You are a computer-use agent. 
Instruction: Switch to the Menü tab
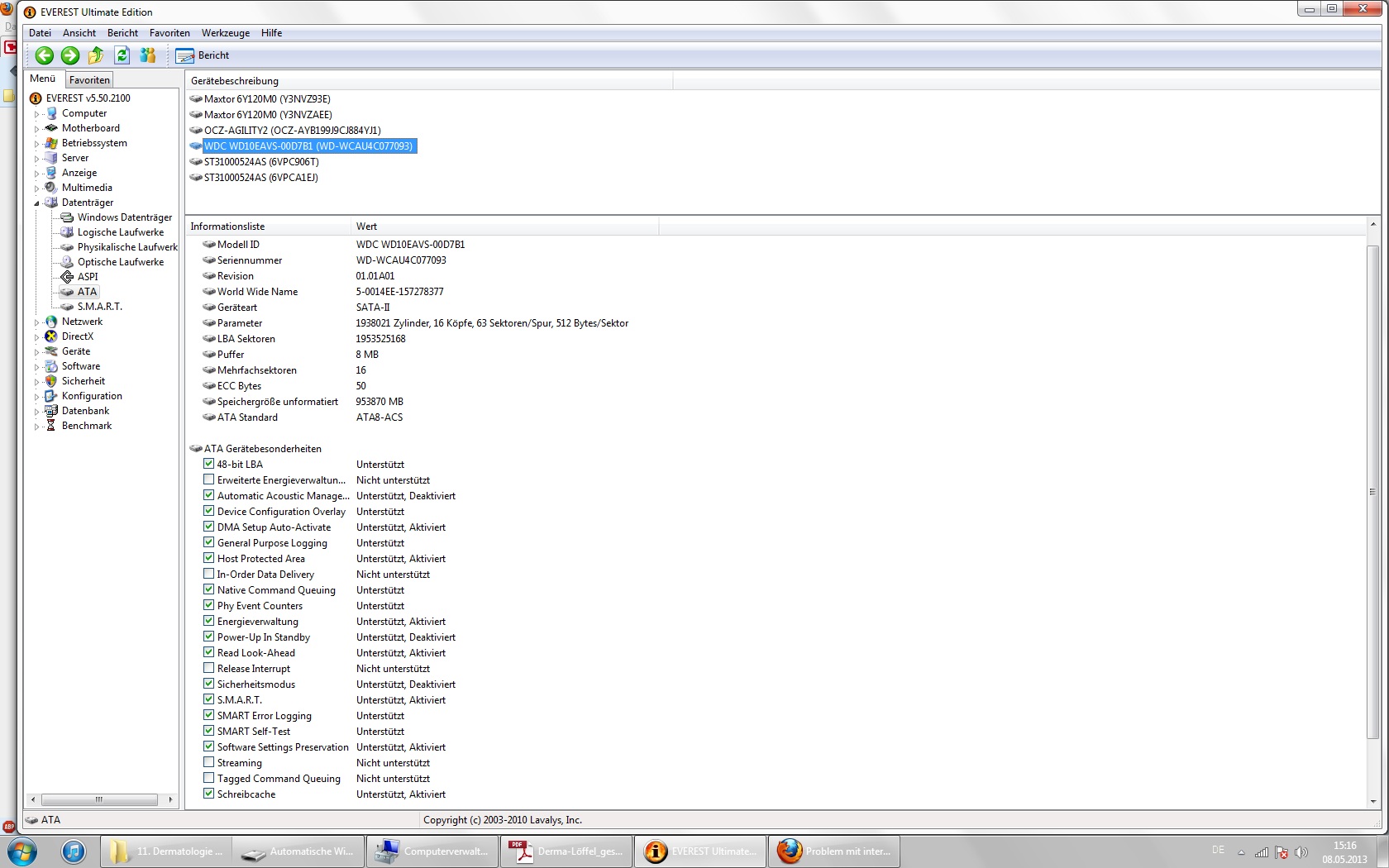43,79
